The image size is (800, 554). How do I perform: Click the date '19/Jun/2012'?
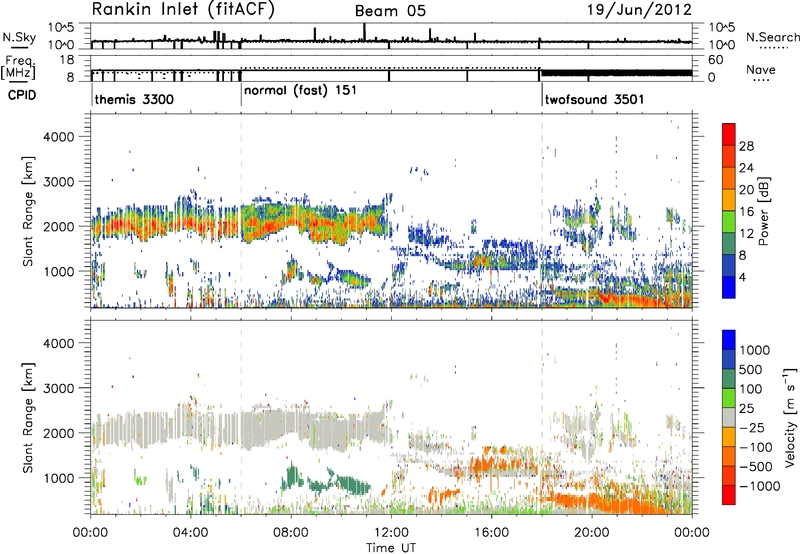(639, 10)
